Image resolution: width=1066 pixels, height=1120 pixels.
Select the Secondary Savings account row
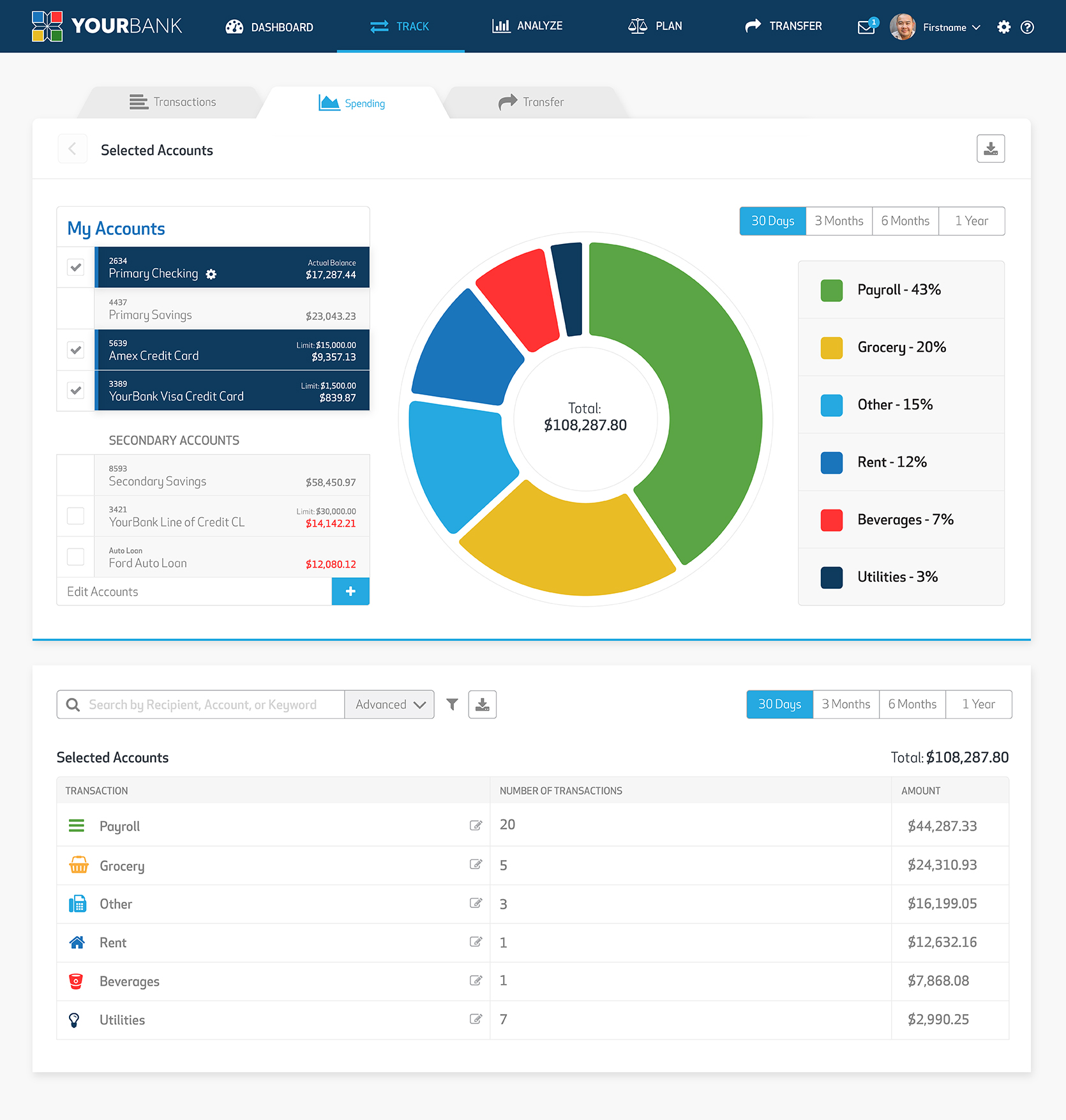pyautogui.click(x=232, y=475)
